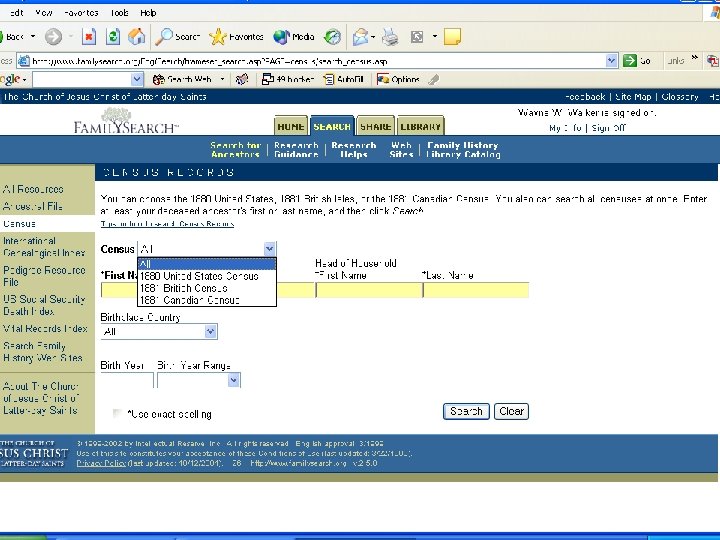The height and width of the screenshot is (540, 720).
Task: Click the browser address bar
Action: [317, 61]
